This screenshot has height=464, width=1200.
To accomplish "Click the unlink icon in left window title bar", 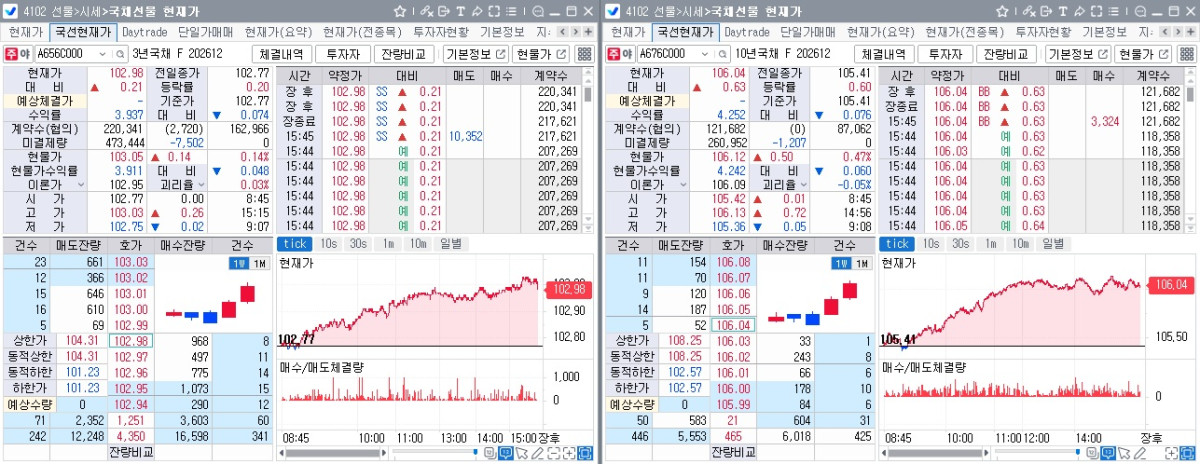I will coord(426,11).
